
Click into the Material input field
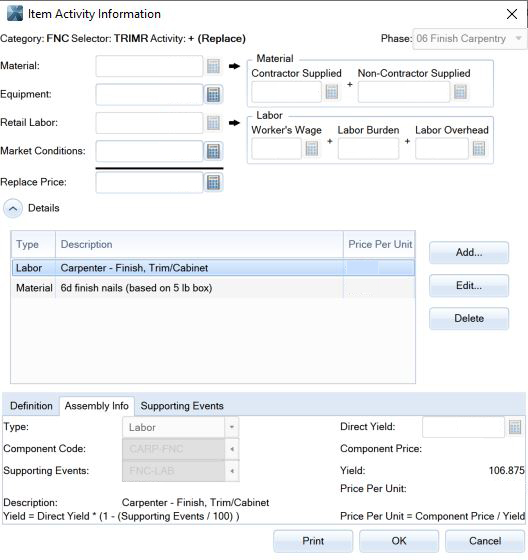[149, 66]
